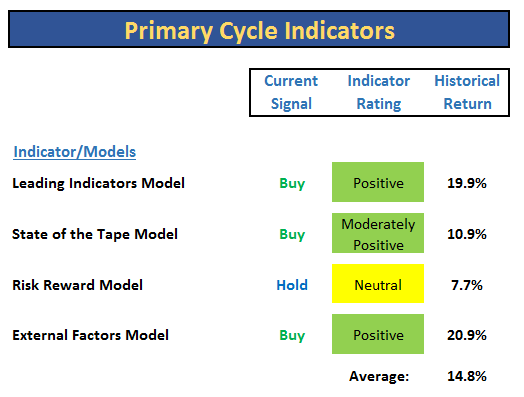
Task: Click the 7.7% historical return value
Action: pyautogui.click(x=467, y=285)
